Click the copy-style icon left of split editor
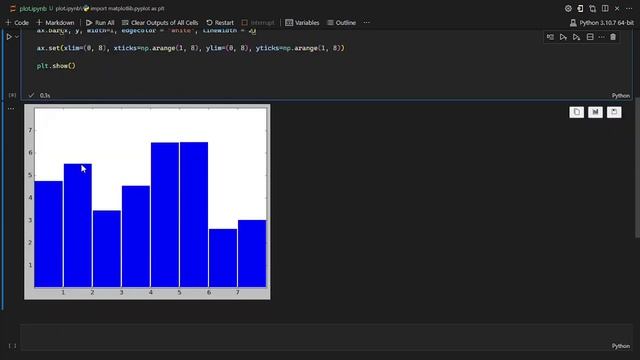The height and width of the screenshot is (360, 640). (x=593, y=8)
